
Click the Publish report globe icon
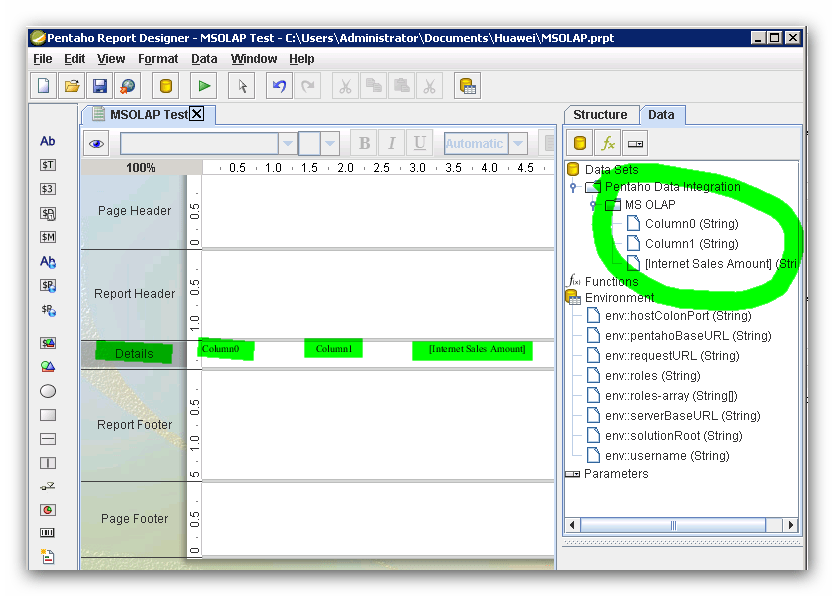(x=128, y=86)
